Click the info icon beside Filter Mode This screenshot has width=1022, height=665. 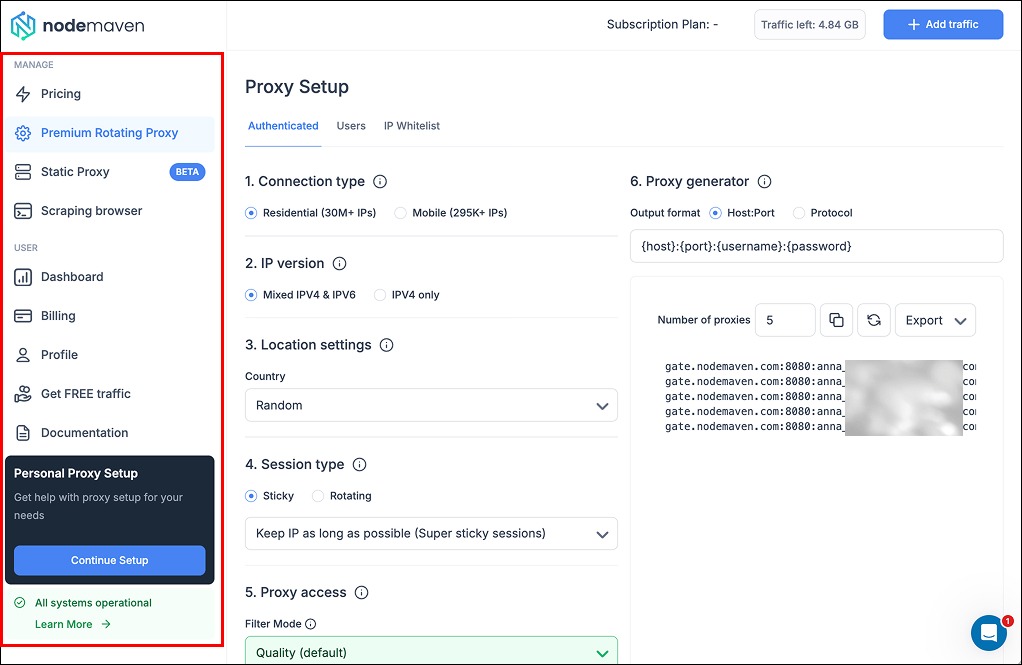pos(310,624)
